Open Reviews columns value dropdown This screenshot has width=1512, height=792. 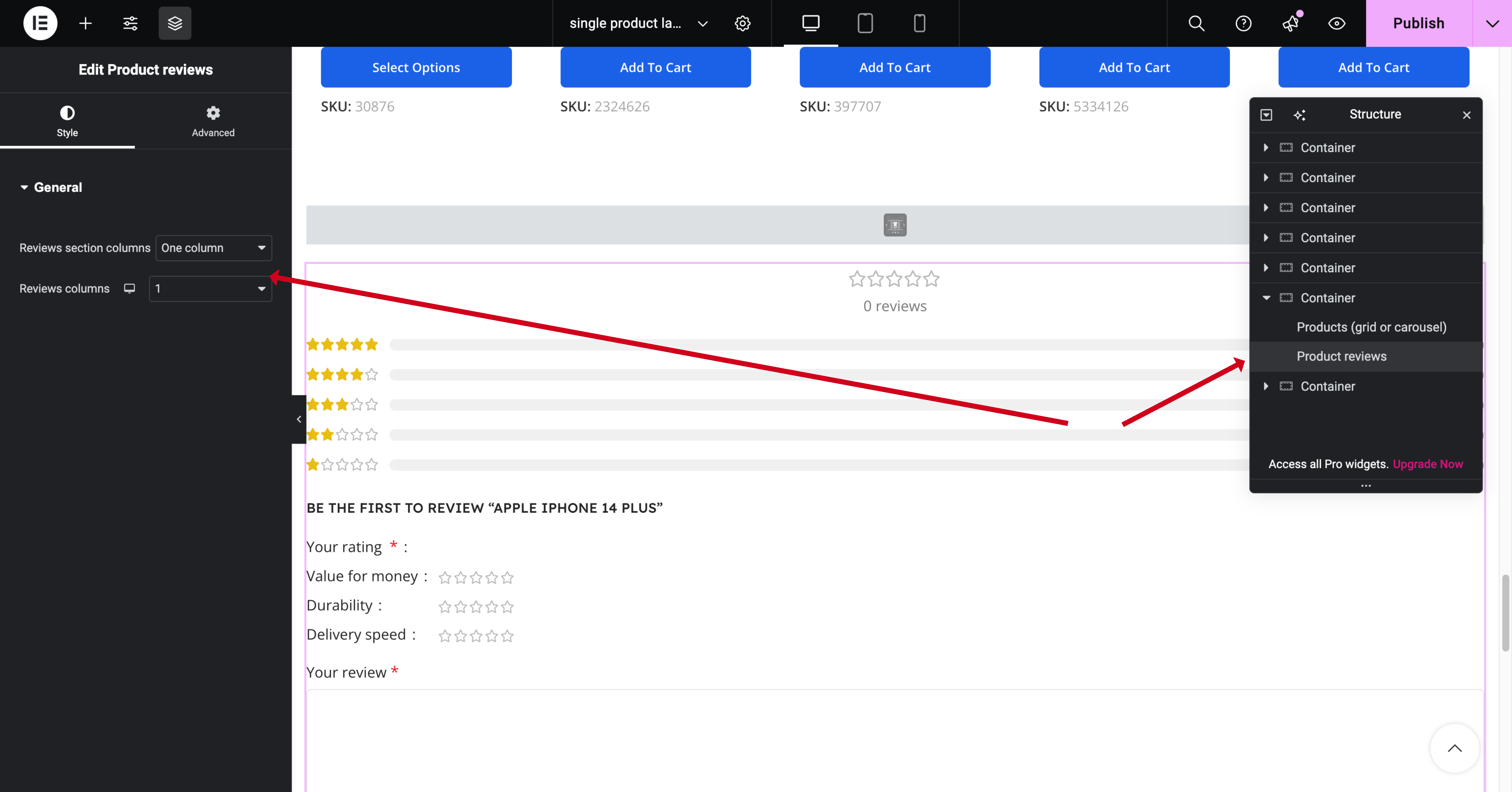[x=210, y=289]
